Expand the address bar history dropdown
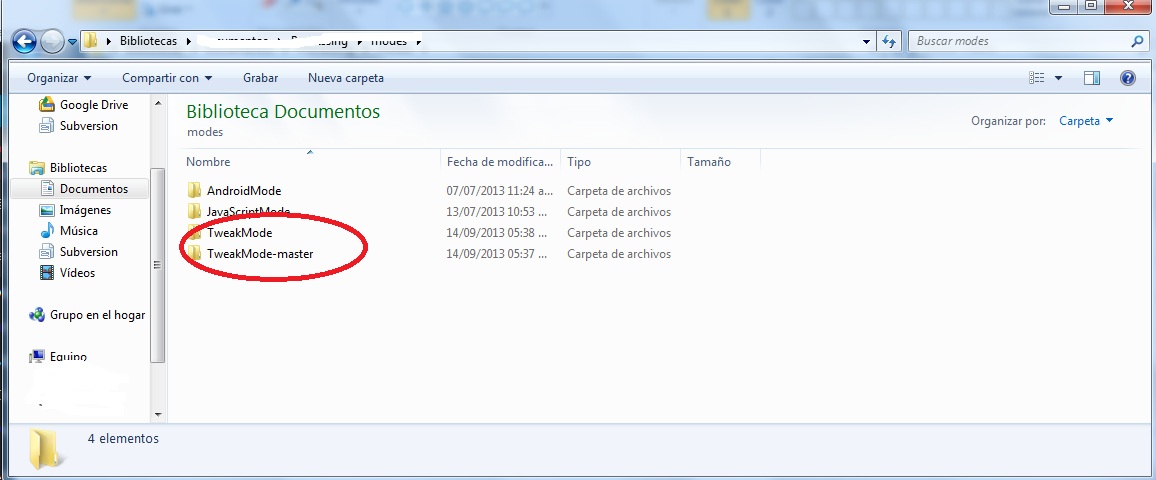1156x480 pixels. click(866, 42)
